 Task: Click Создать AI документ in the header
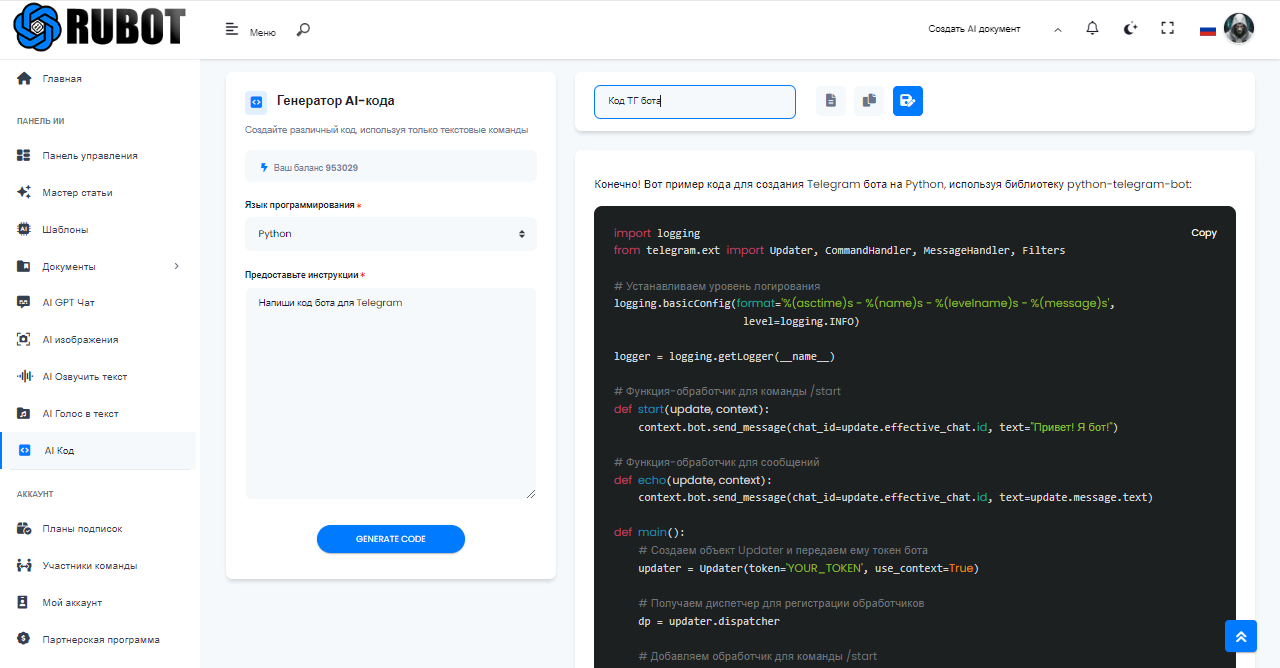tap(974, 29)
